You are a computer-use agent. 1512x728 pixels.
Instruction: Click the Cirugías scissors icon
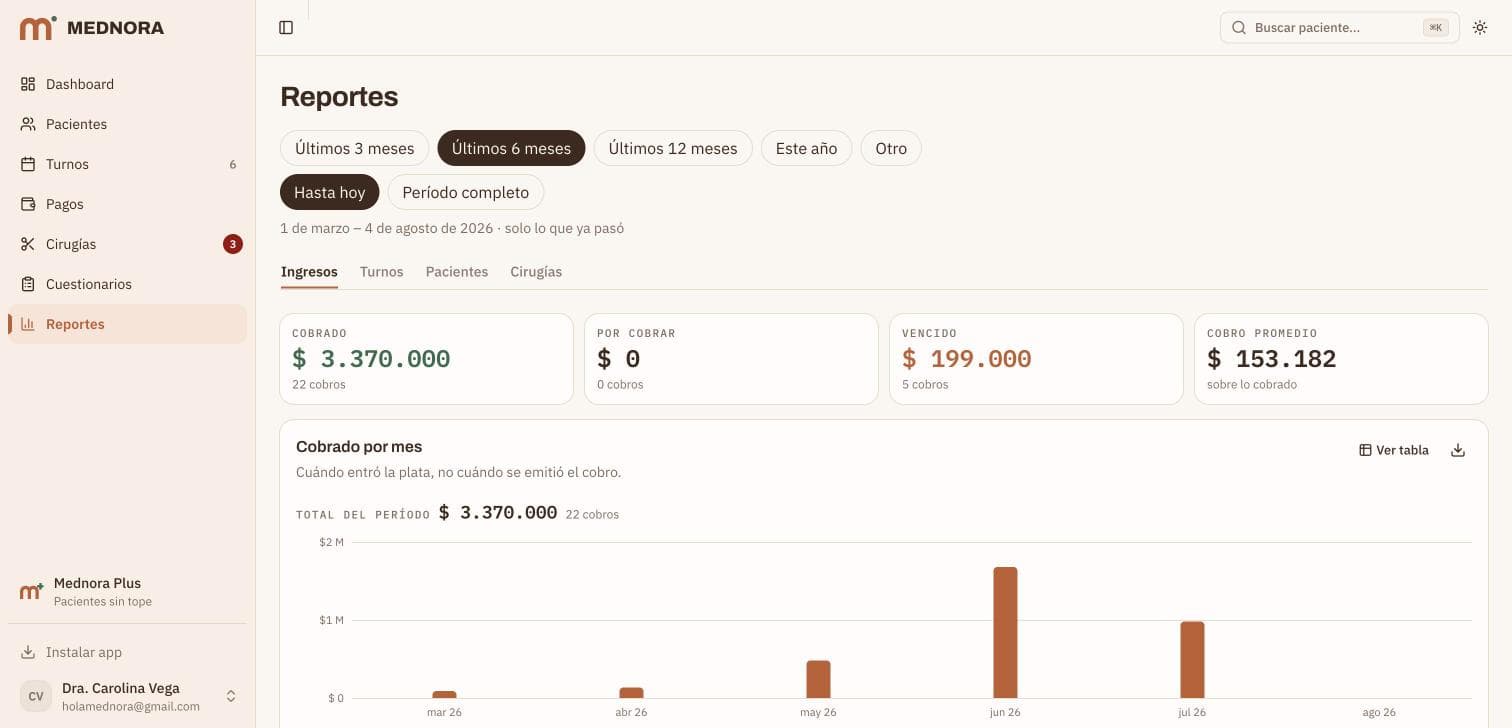click(x=28, y=244)
